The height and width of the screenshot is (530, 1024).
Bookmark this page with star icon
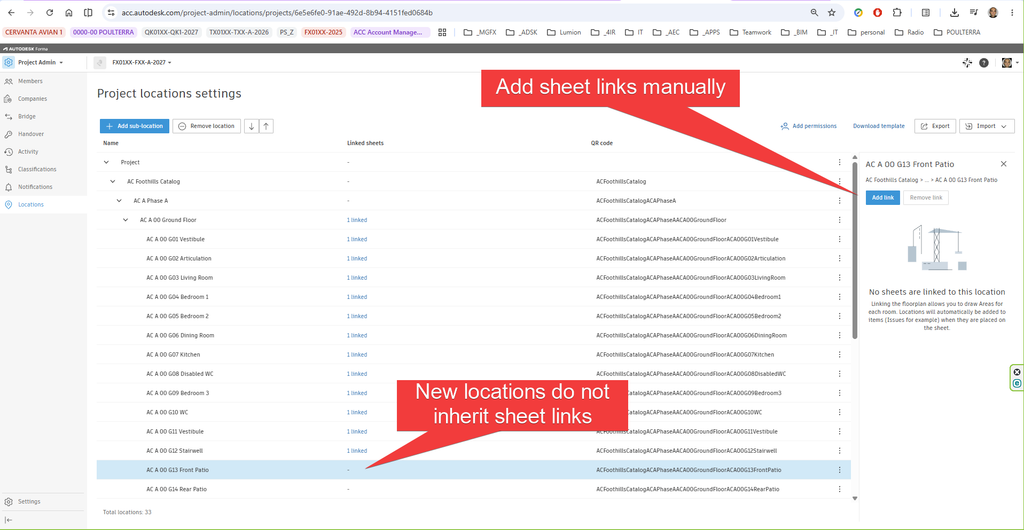pyautogui.click(x=831, y=12)
